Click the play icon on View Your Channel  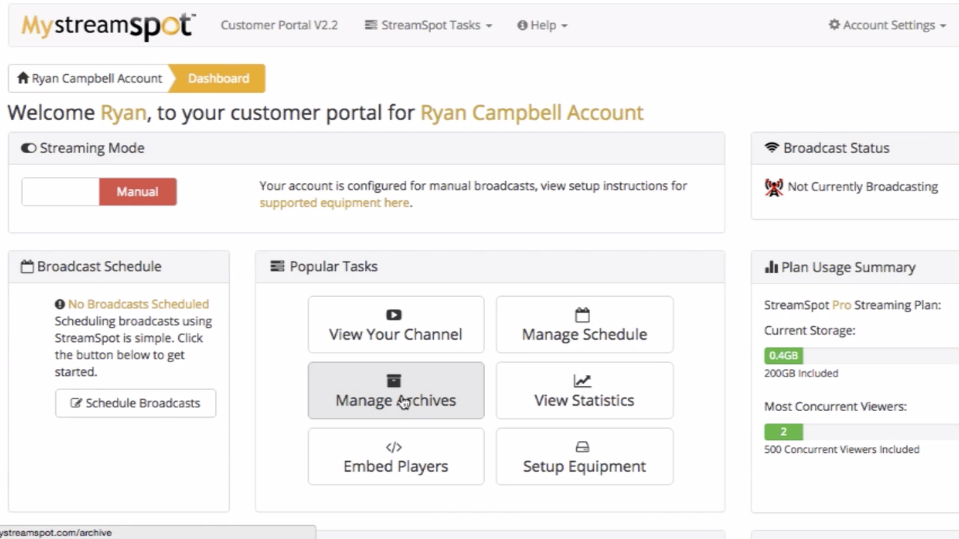coord(394,315)
